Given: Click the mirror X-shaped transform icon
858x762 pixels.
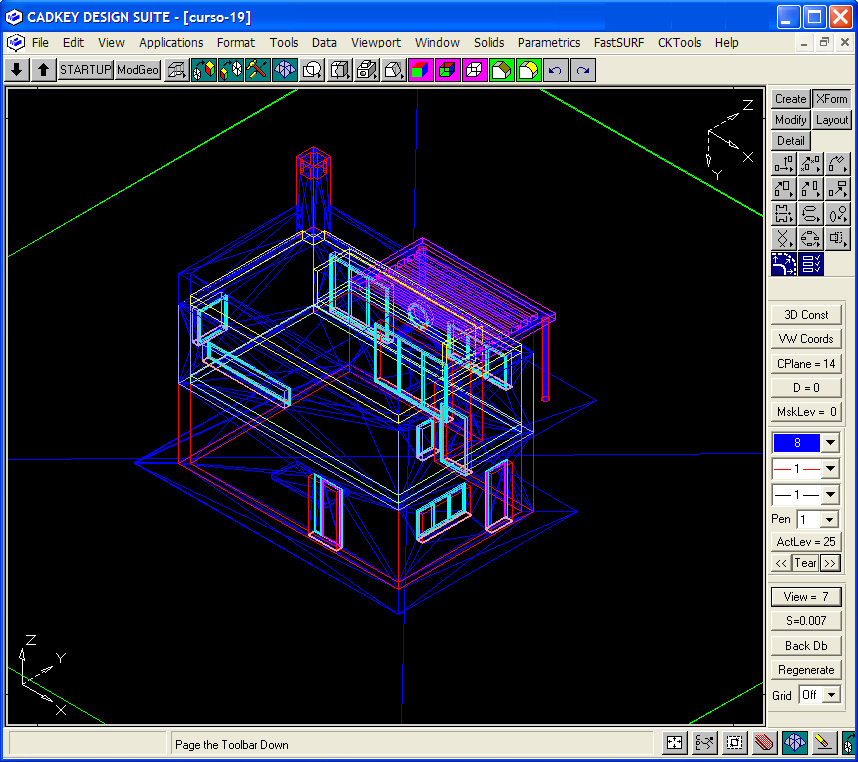Looking at the screenshot, I should click(x=784, y=239).
